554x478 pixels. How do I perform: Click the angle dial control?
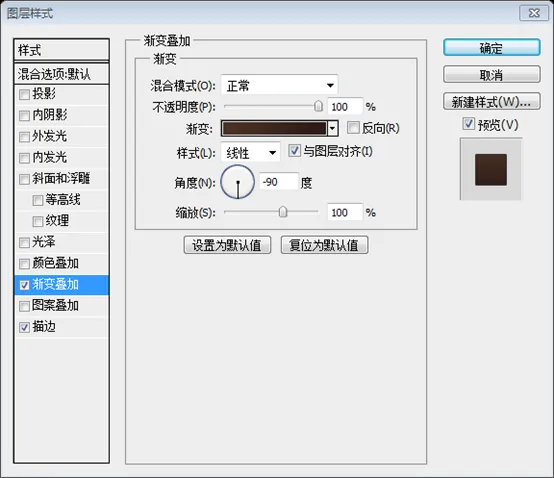point(237,182)
